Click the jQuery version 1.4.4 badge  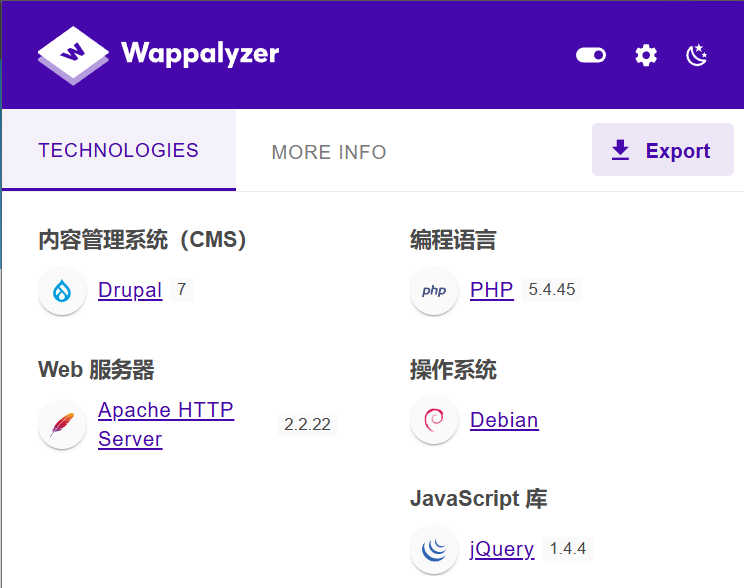pyautogui.click(x=567, y=549)
